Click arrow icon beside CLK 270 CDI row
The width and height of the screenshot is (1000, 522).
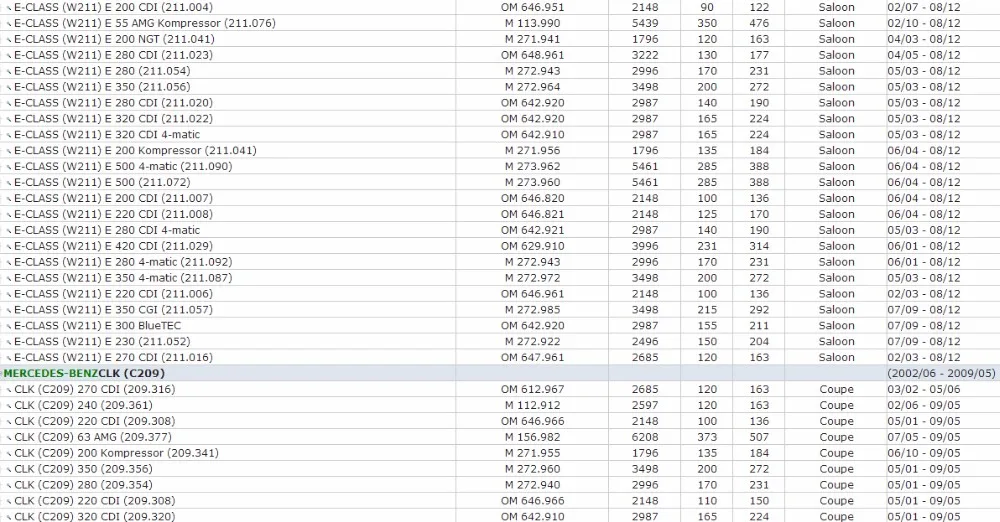click(9, 391)
